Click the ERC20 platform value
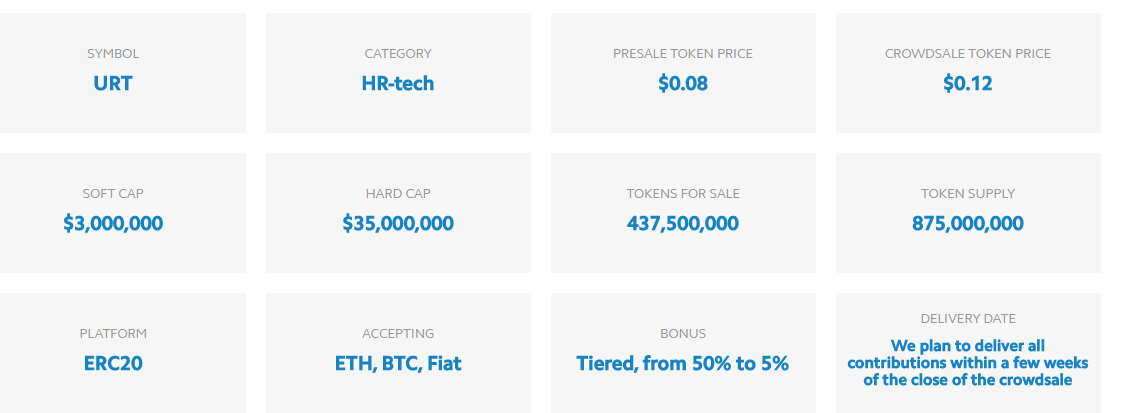The height and width of the screenshot is (413, 1135). pyautogui.click(x=113, y=363)
